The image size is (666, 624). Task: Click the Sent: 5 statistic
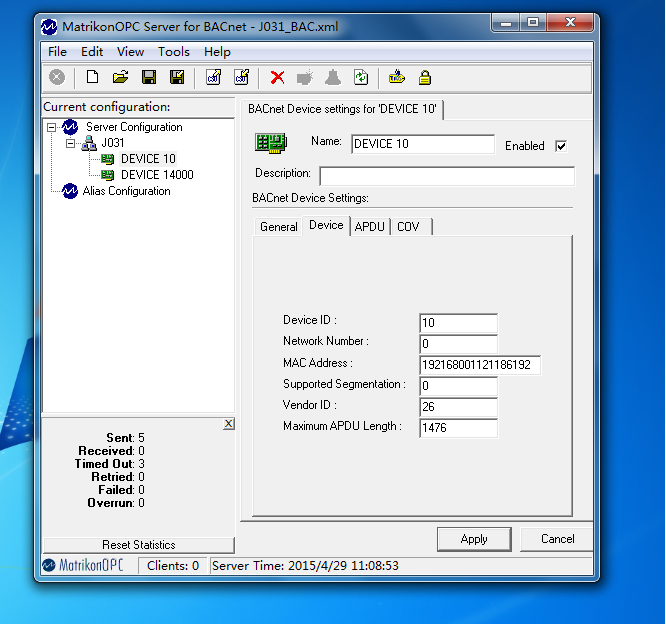tap(125, 438)
